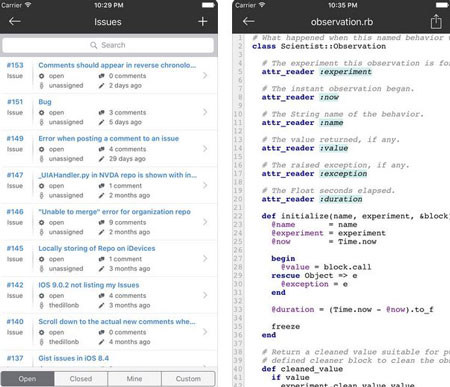Click comments icon of issue #147
450x387 pixels.
pyautogui.click(x=102, y=186)
